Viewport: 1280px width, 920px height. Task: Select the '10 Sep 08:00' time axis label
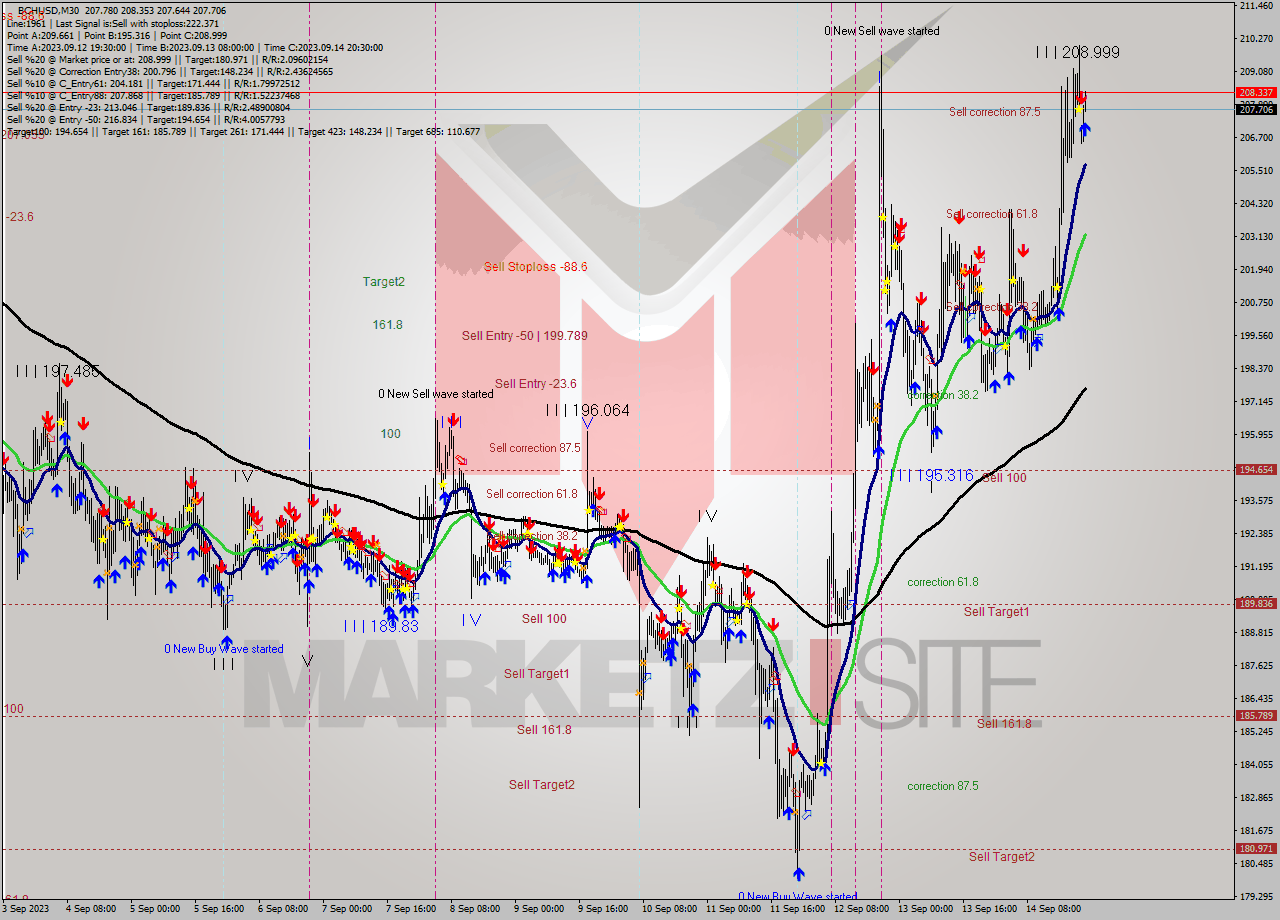669,909
